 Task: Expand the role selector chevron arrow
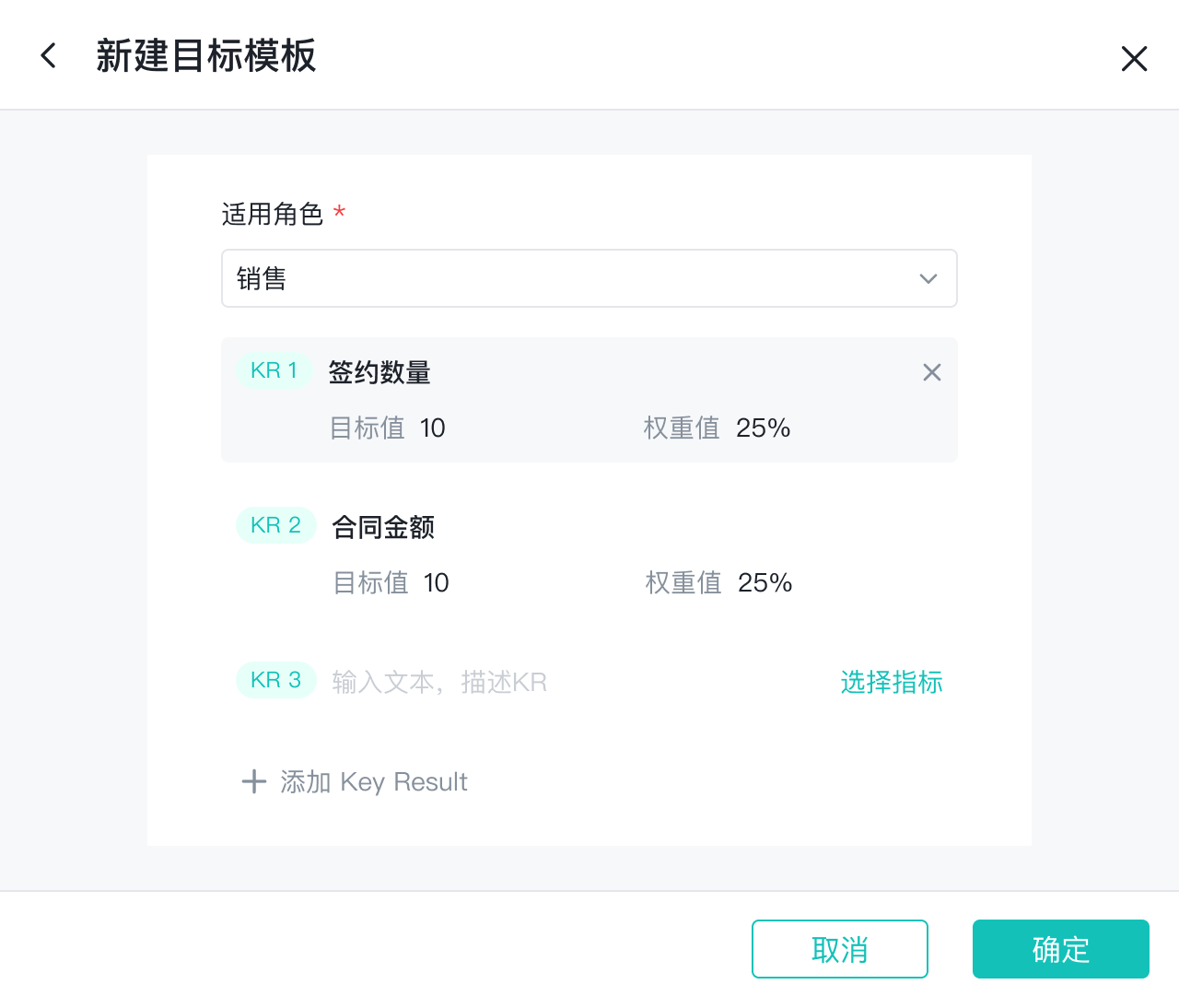(x=928, y=278)
